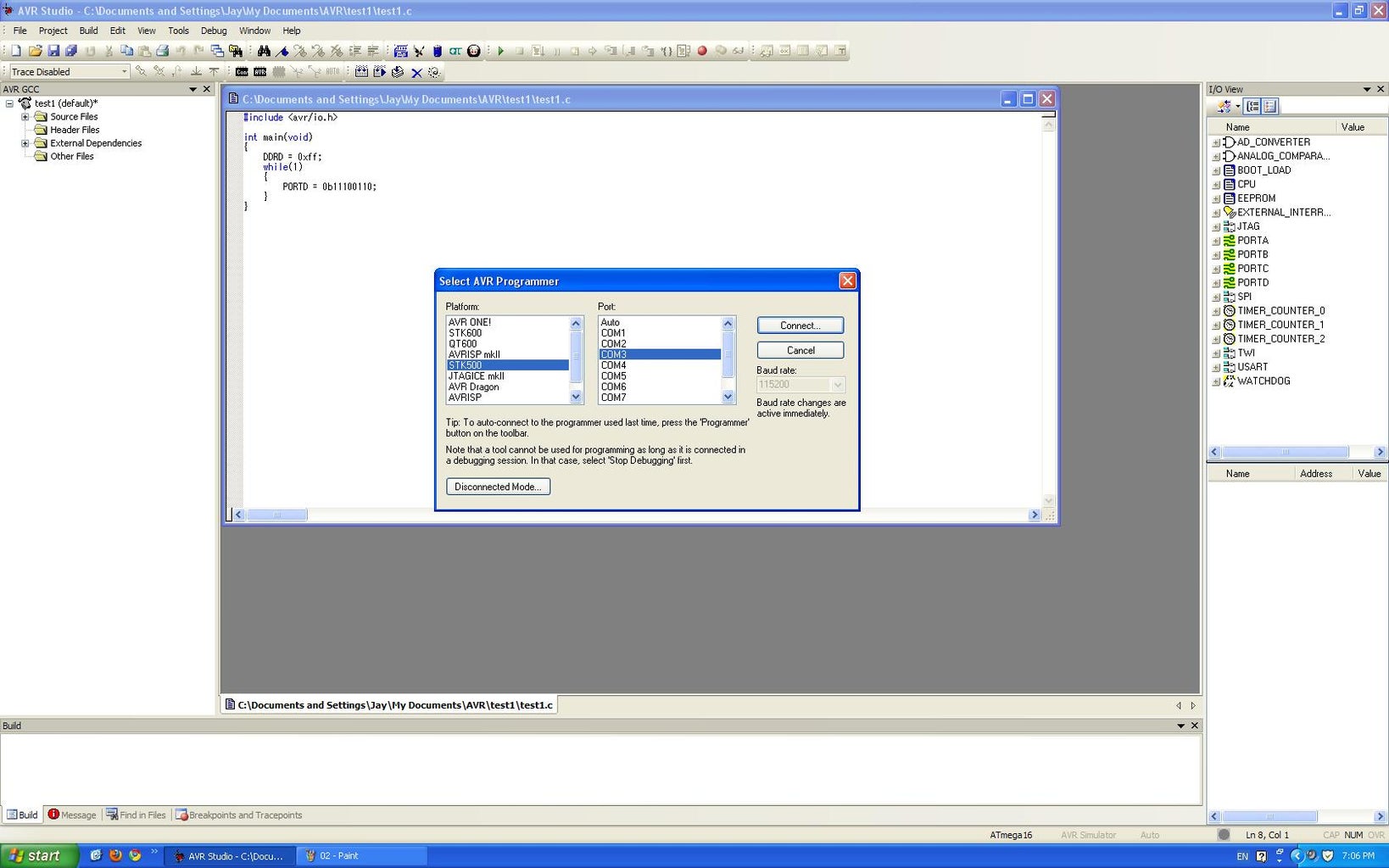Expand the PORTD register in I/O View

(1217, 282)
